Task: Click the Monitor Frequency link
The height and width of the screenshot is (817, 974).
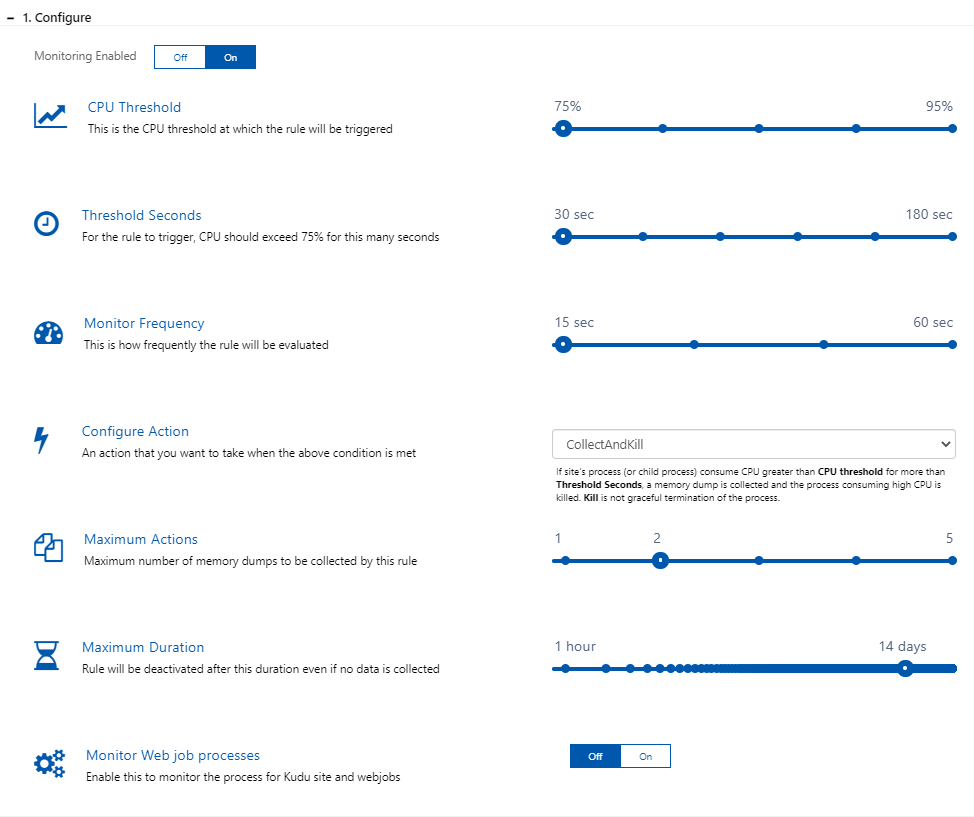Action: (144, 323)
